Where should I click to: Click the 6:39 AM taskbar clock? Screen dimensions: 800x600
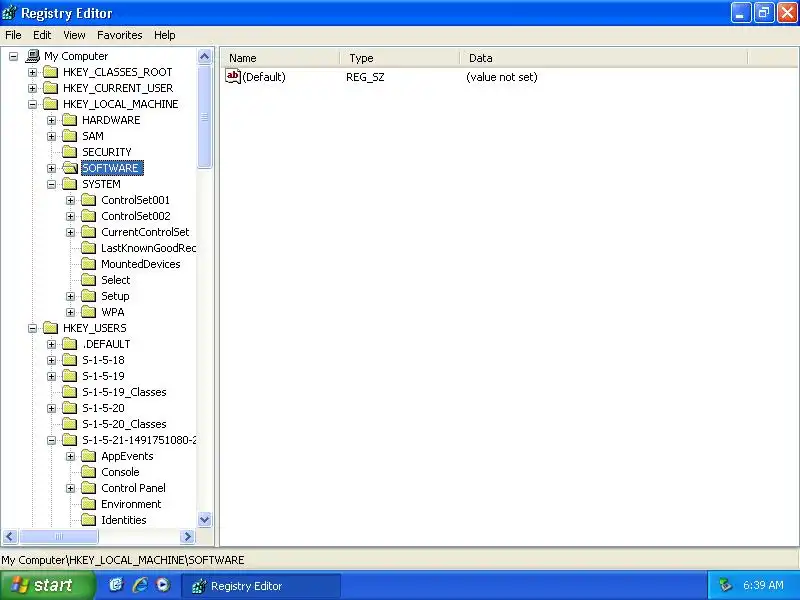(x=763, y=585)
